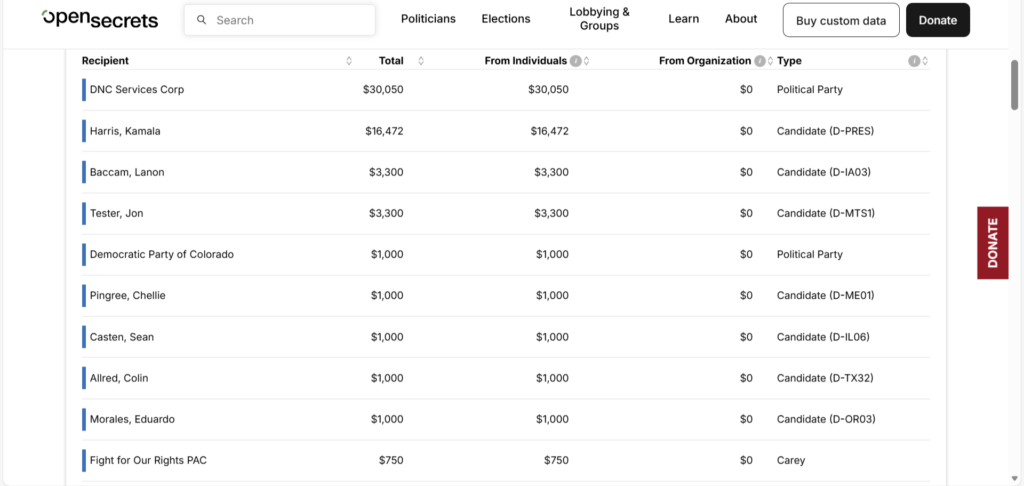Focus the Search input field
Image resolution: width=1024 pixels, height=486 pixels.
[x=290, y=20]
